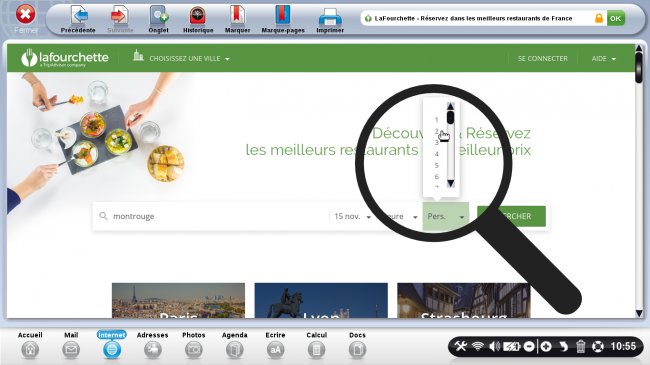Confirm the address with the green OK button
Viewport: 650px width, 365px height.
click(x=616, y=18)
